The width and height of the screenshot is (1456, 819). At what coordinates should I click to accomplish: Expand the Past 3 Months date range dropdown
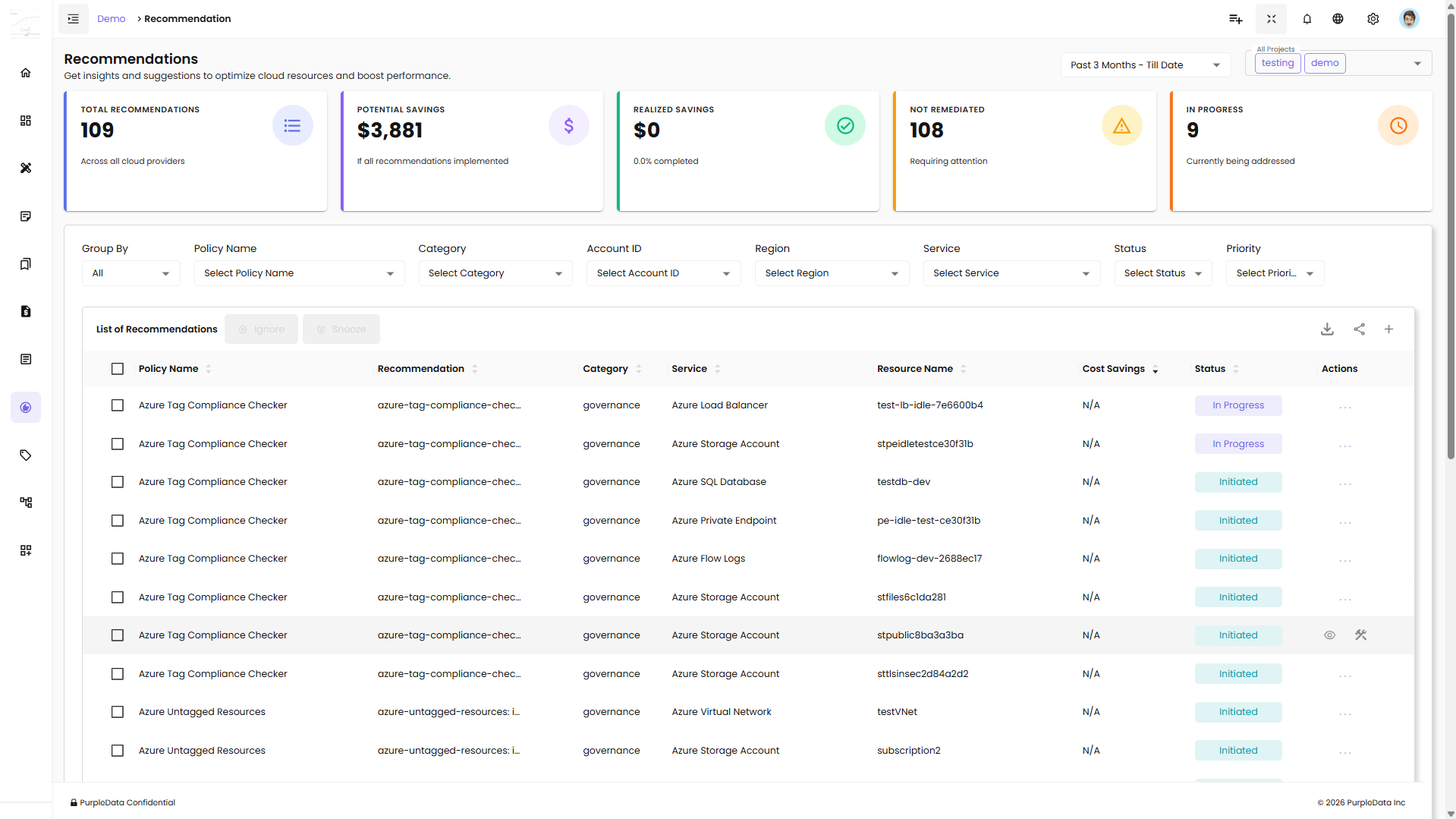click(1144, 65)
